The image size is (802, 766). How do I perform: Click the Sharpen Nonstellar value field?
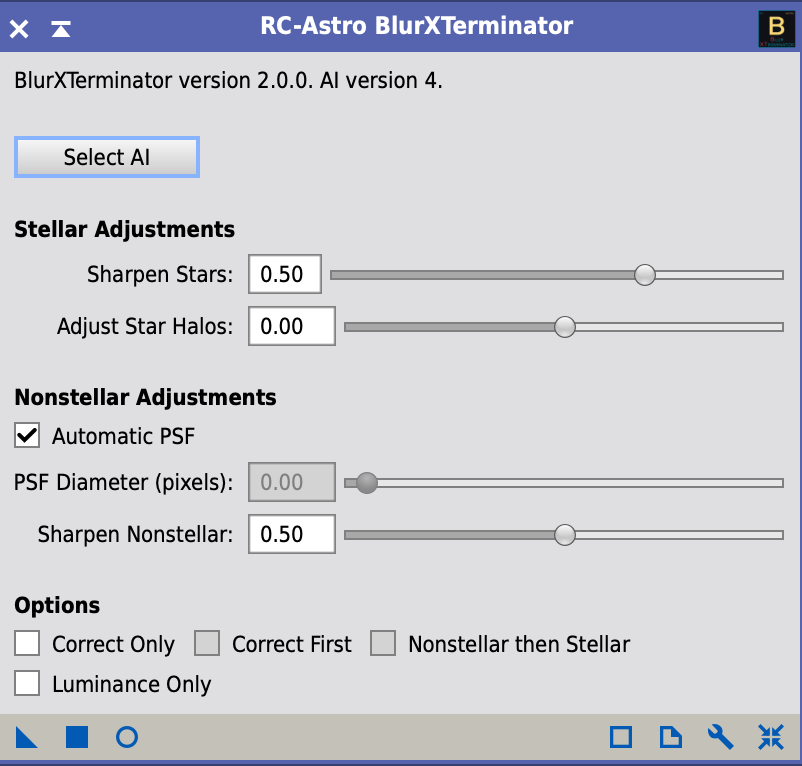point(292,534)
